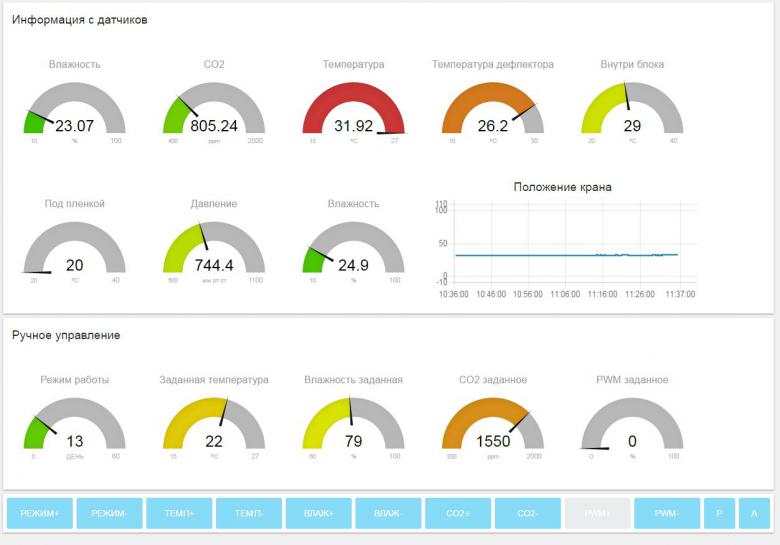Click the A mode button
780x545 pixels.
(754, 513)
